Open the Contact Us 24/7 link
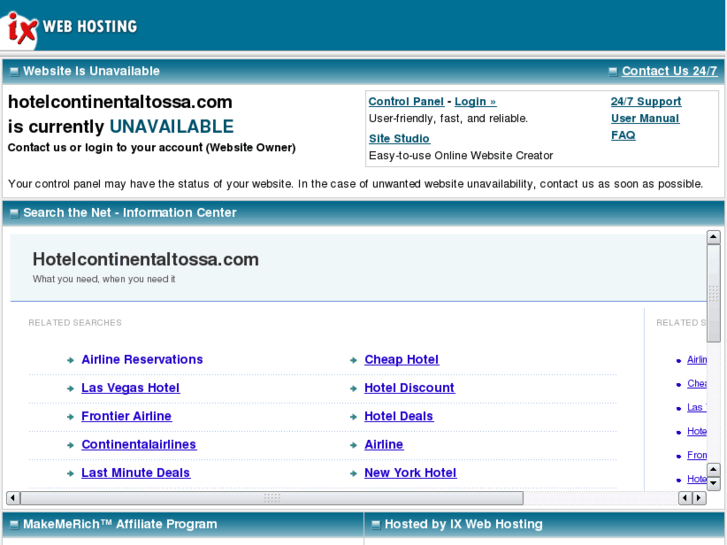727x545 pixels. [669, 71]
